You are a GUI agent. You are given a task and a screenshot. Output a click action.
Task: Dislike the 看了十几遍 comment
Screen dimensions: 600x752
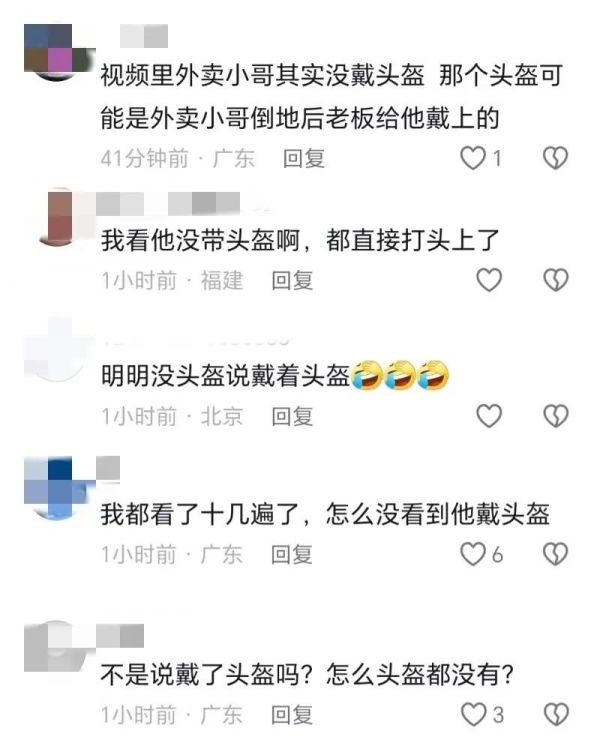(555, 554)
